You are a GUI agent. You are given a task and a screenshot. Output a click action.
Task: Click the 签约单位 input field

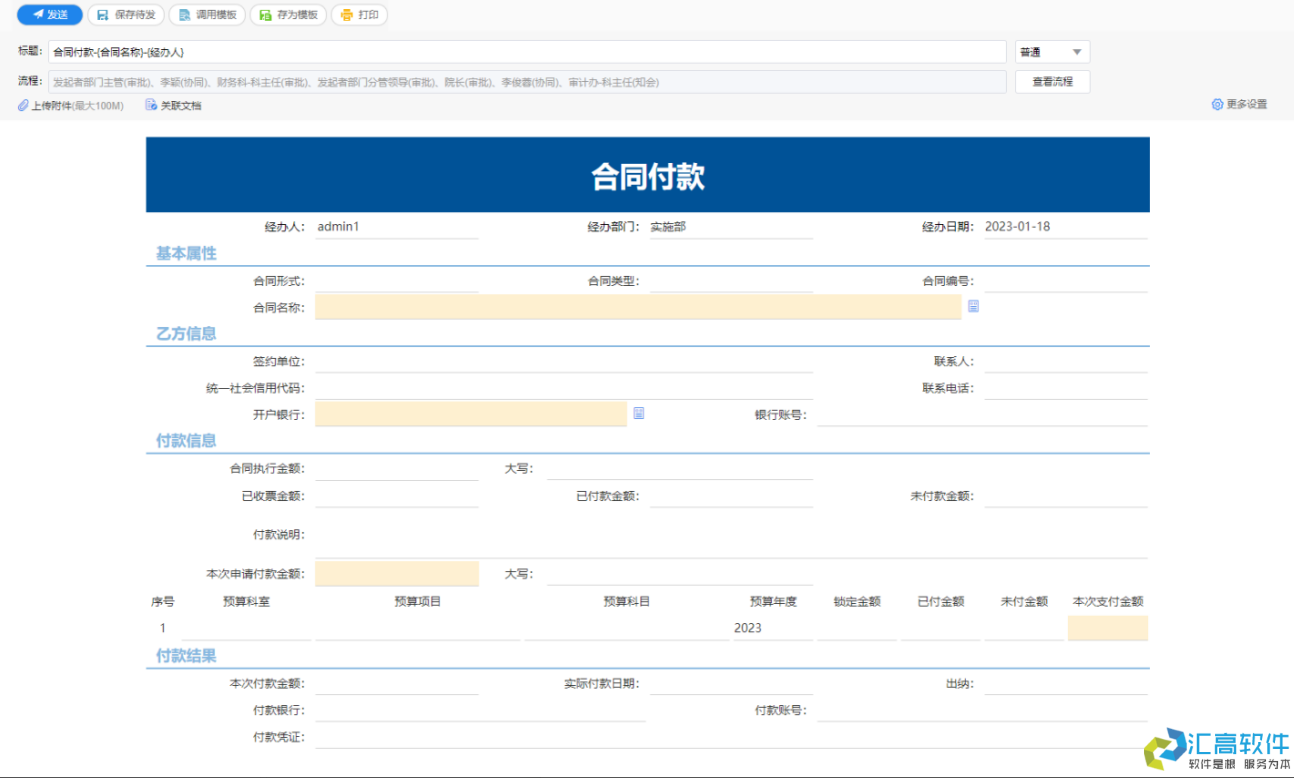(560, 360)
